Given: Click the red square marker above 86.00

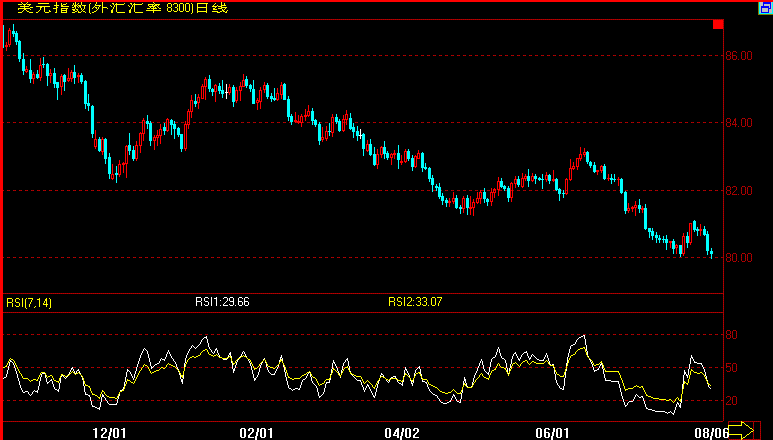Looking at the screenshot, I should [x=718, y=24].
